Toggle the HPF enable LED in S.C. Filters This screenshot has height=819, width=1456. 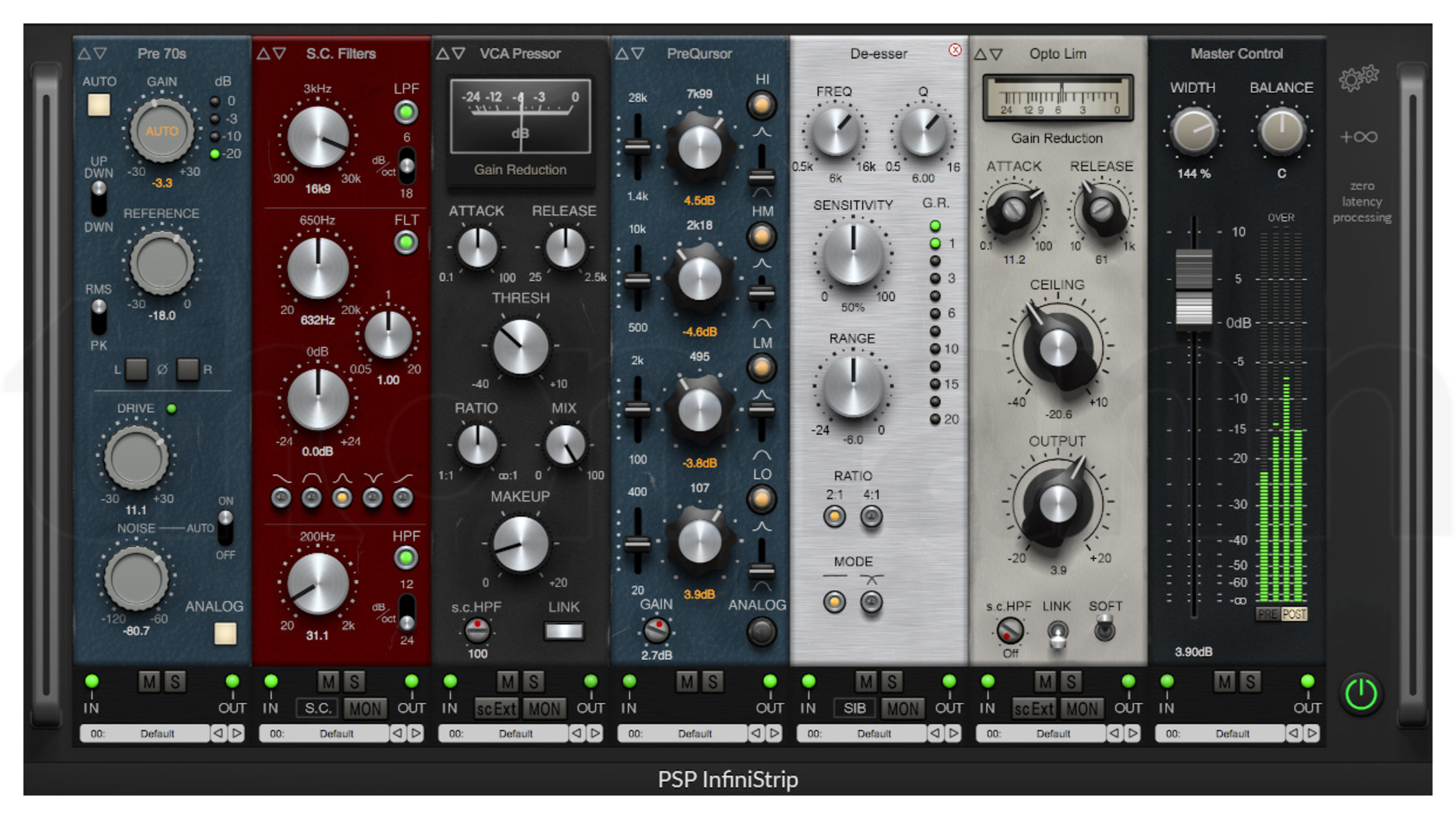point(406,558)
